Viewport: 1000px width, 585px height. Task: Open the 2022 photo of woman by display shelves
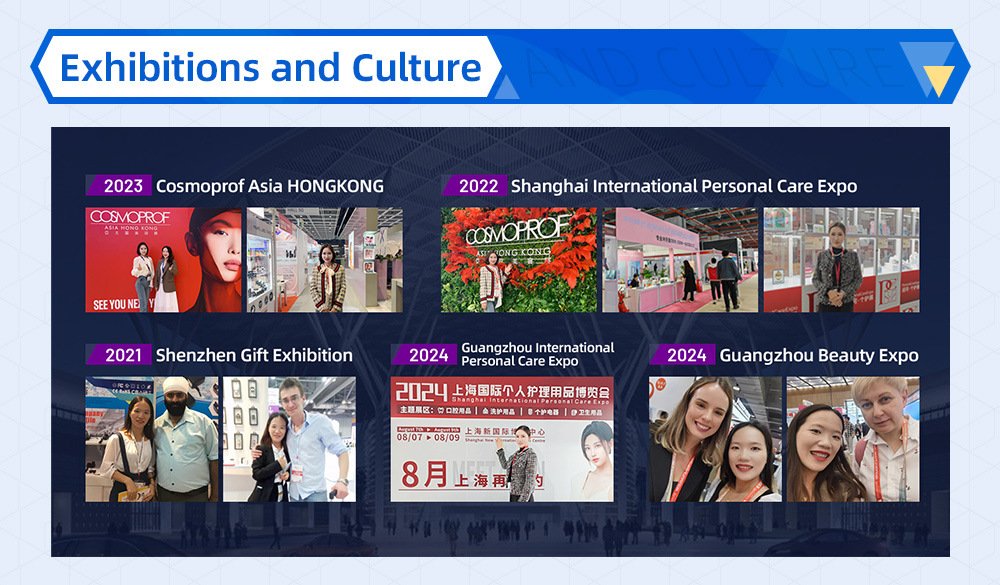842,260
